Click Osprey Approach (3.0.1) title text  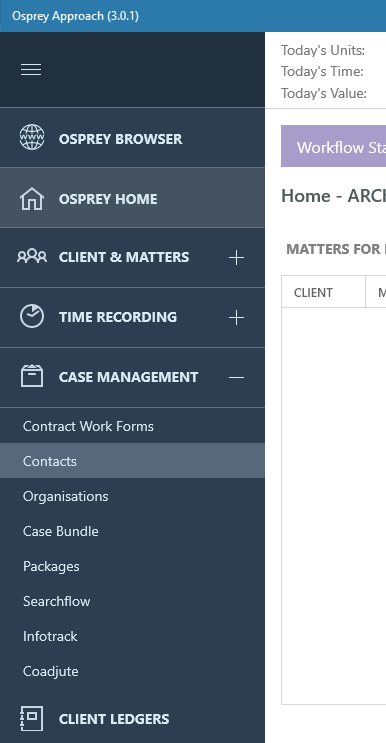(x=75, y=16)
